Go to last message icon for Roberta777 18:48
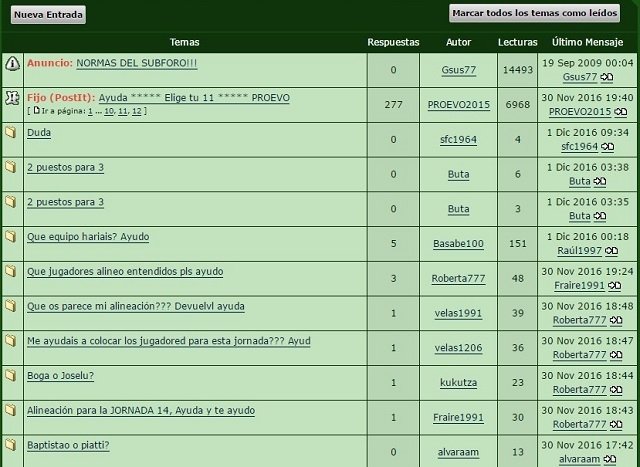640x467 pixels. pyautogui.click(x=616, y=320)
